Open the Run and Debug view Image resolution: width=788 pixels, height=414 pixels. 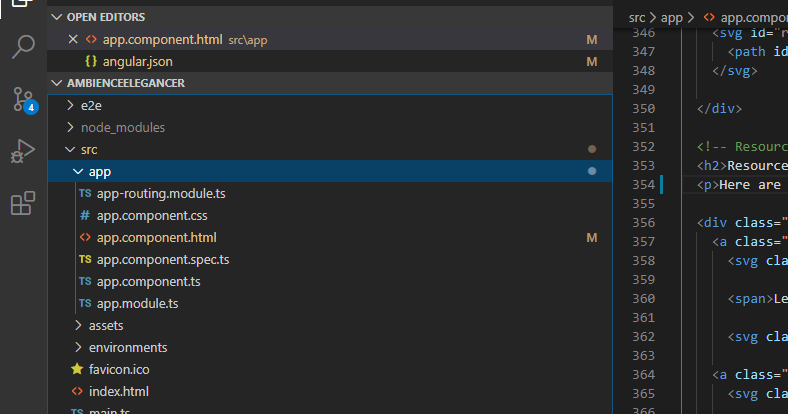pos(23,151)
